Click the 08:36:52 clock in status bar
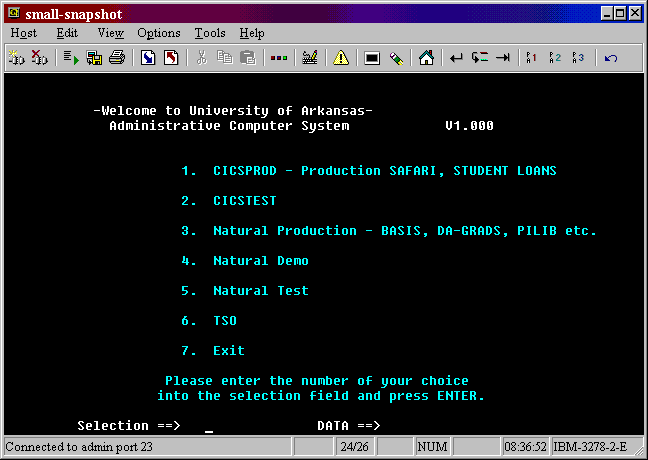Screen dimensions: 648x460 click(526, 447)
